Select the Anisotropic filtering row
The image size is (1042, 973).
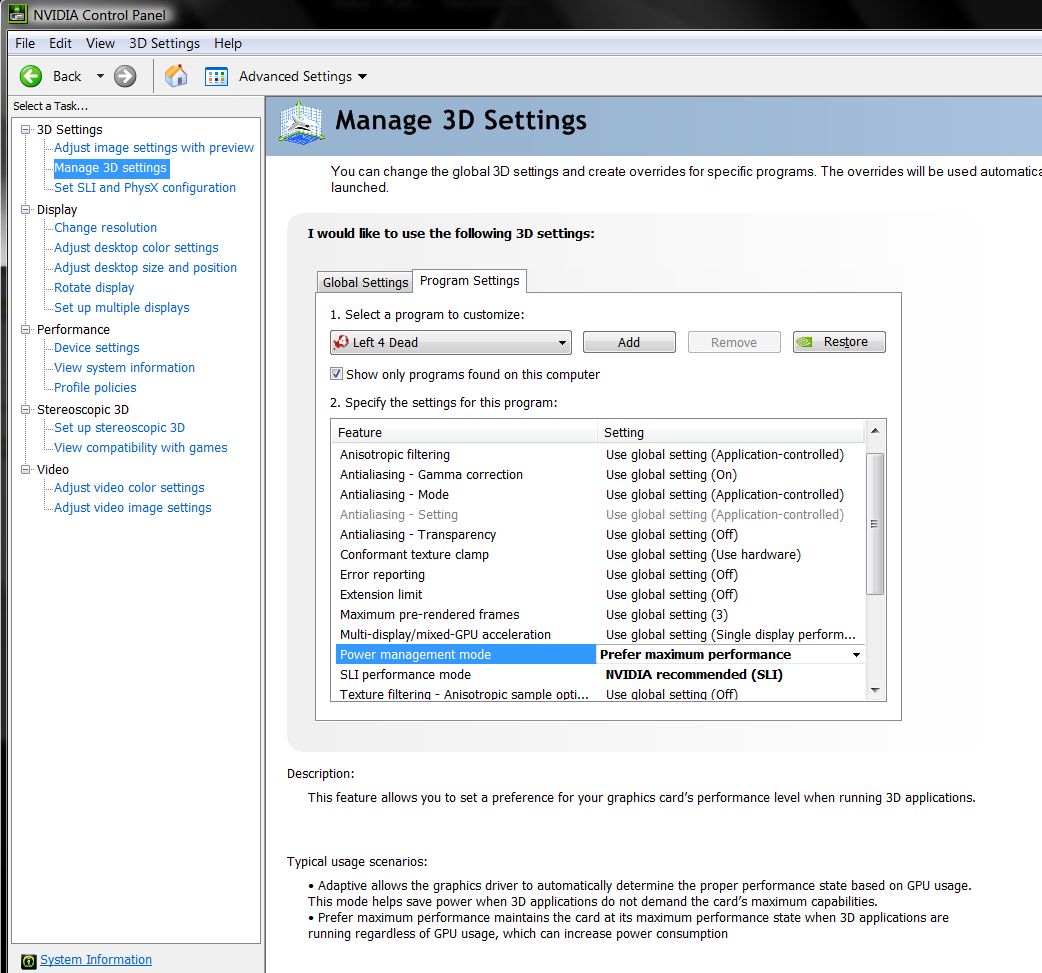click(598, 455)
